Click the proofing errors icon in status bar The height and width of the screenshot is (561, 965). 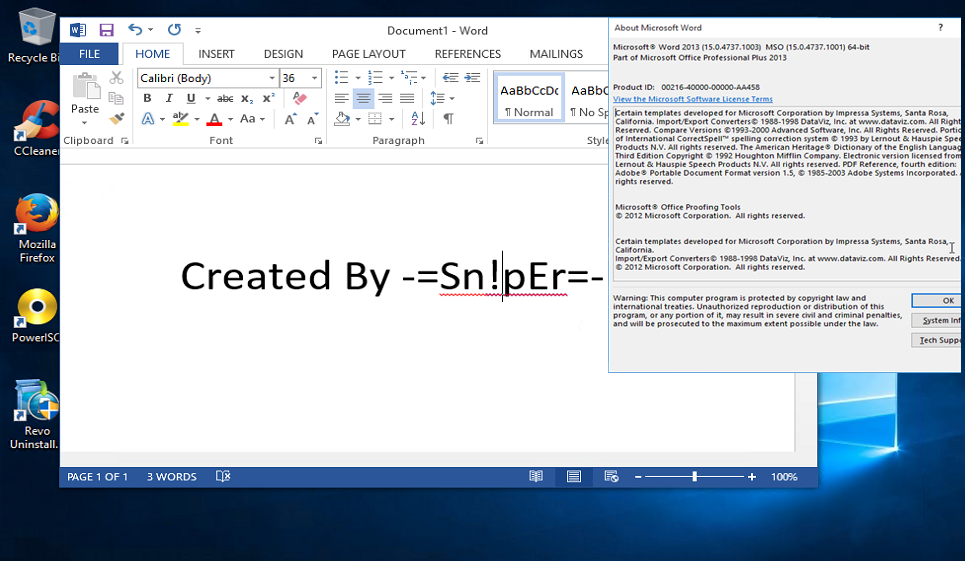point(223,476)
